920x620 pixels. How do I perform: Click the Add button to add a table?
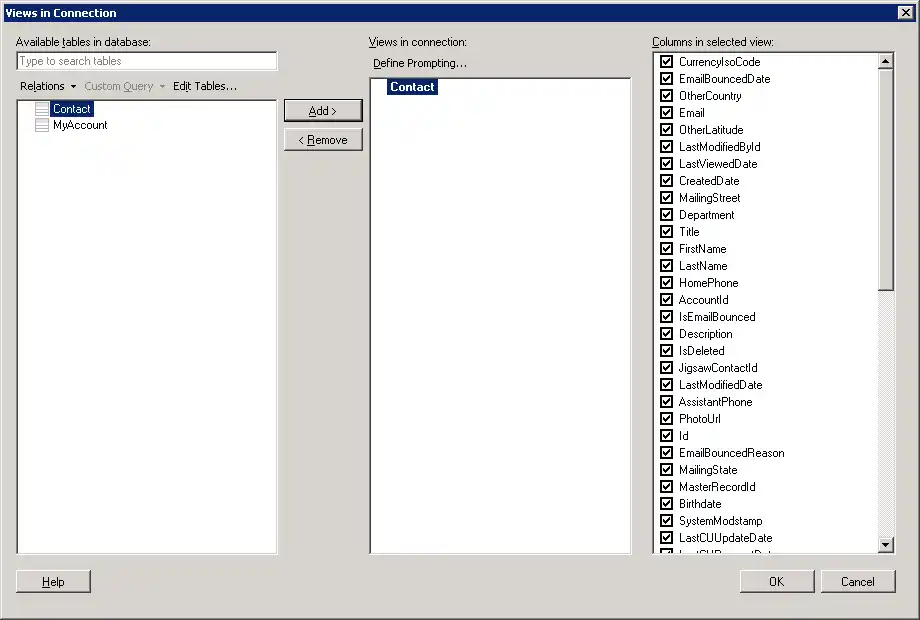323,110
